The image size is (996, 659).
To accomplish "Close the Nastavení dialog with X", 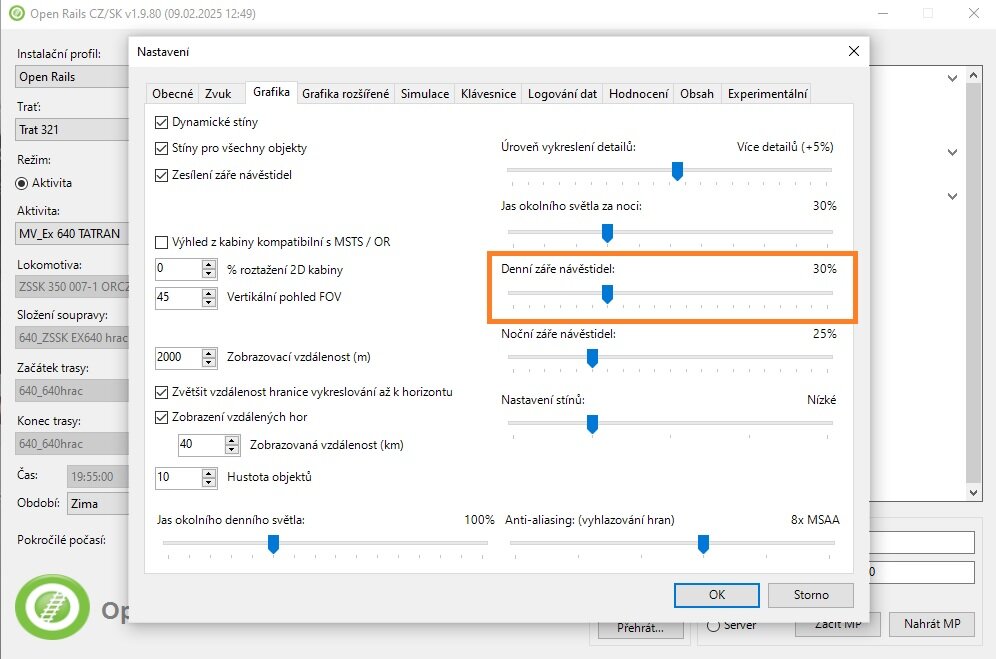I will point(853,51).
